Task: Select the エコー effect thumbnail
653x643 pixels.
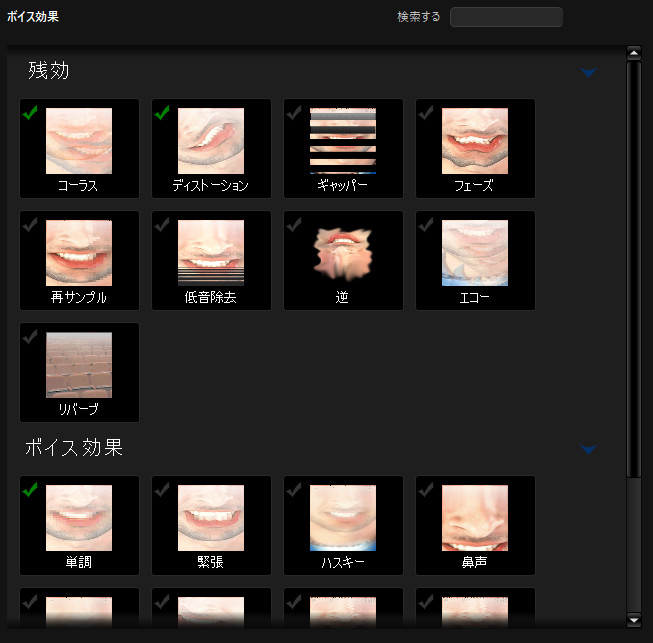Action: pyautogui.click(x=475, y=253)
